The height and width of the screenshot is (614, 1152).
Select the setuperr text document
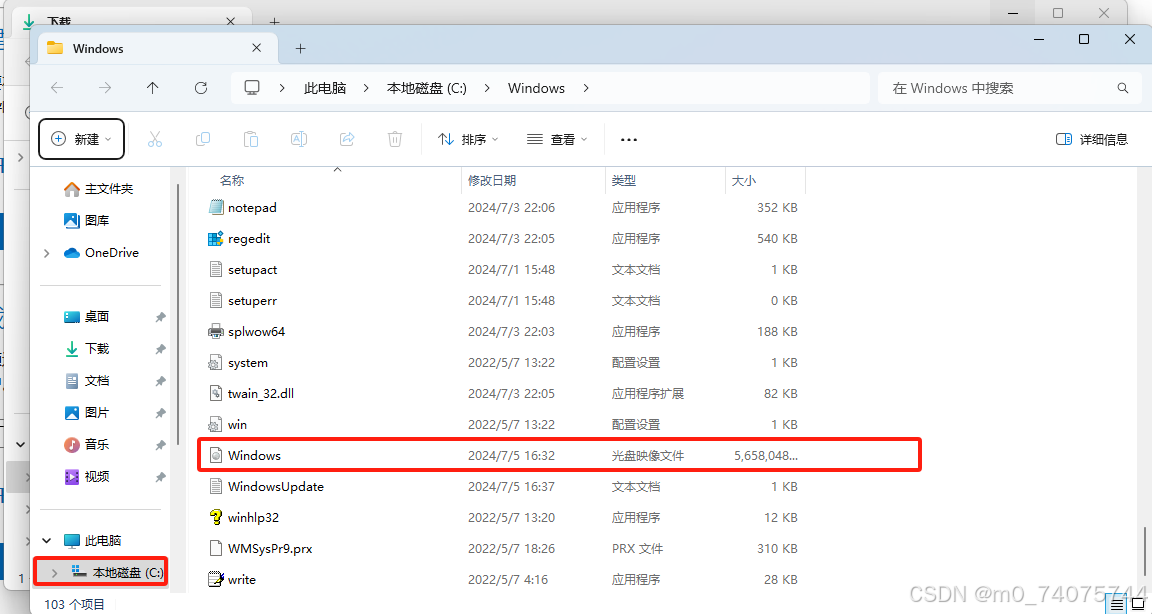click(x=252, y=300)
